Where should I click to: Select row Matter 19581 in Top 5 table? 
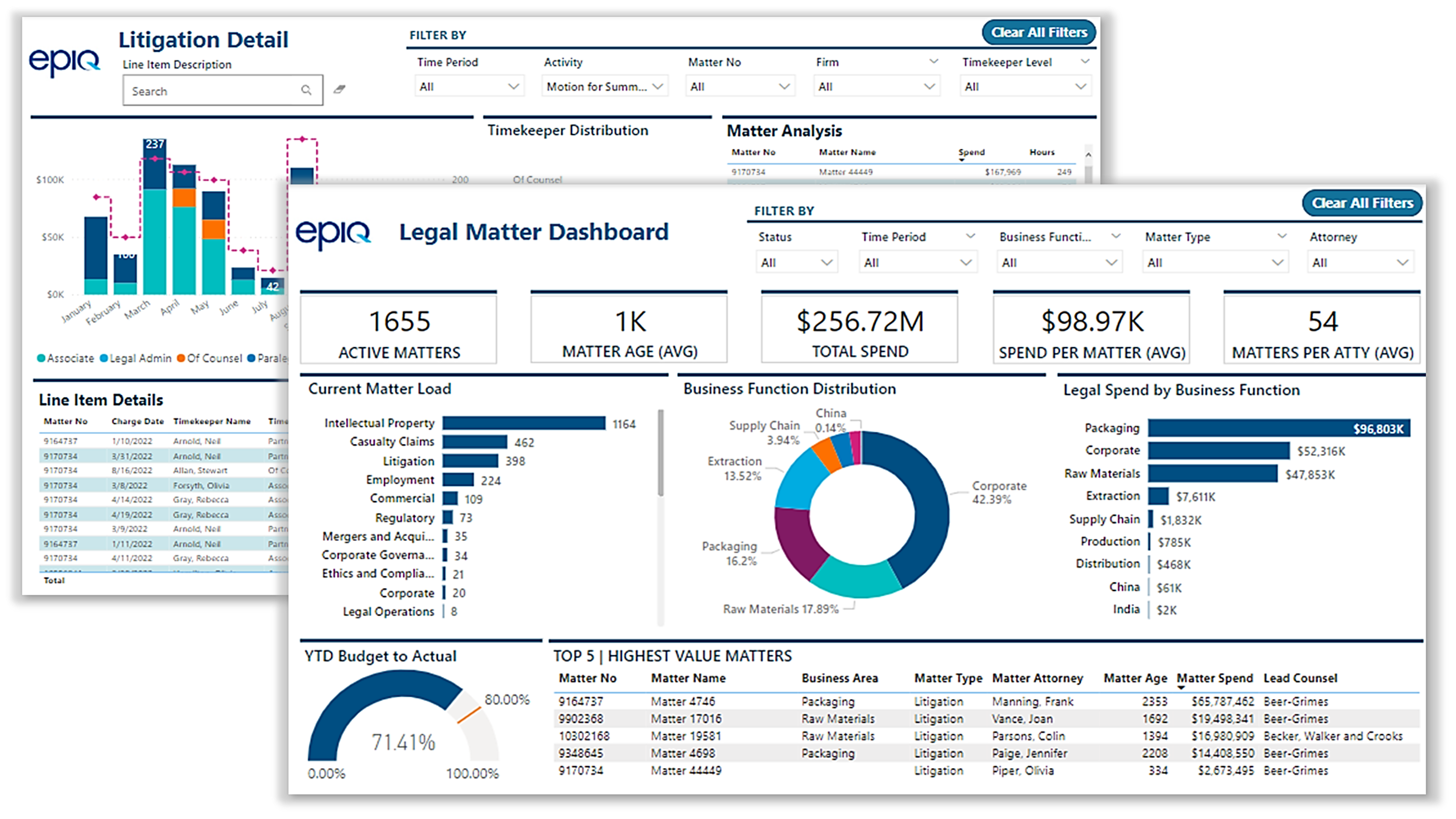986,736
